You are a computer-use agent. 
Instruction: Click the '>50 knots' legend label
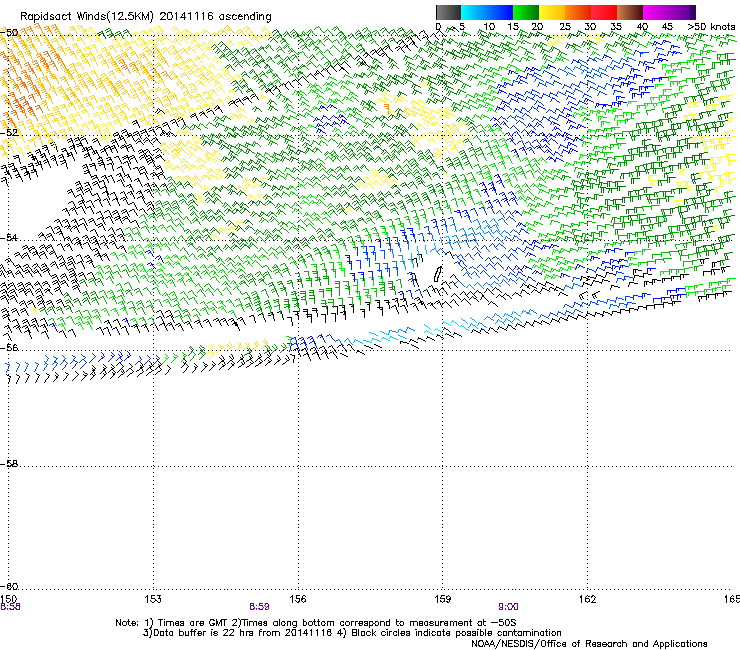[711, 27]
